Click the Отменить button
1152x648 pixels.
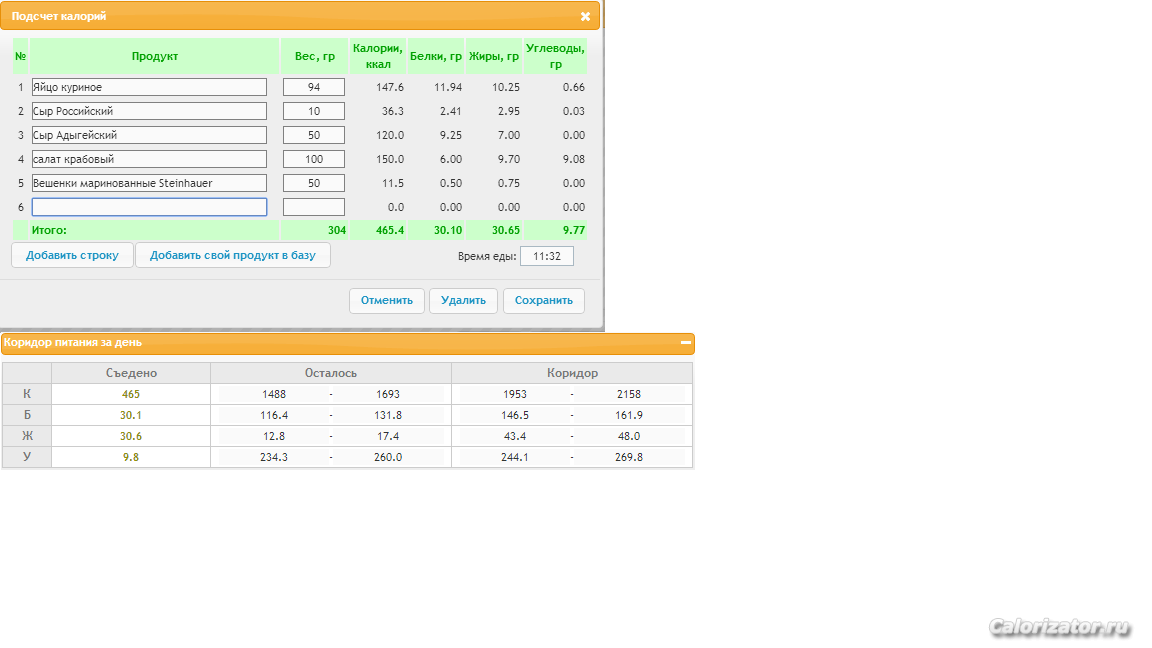(x=386, y=300)
